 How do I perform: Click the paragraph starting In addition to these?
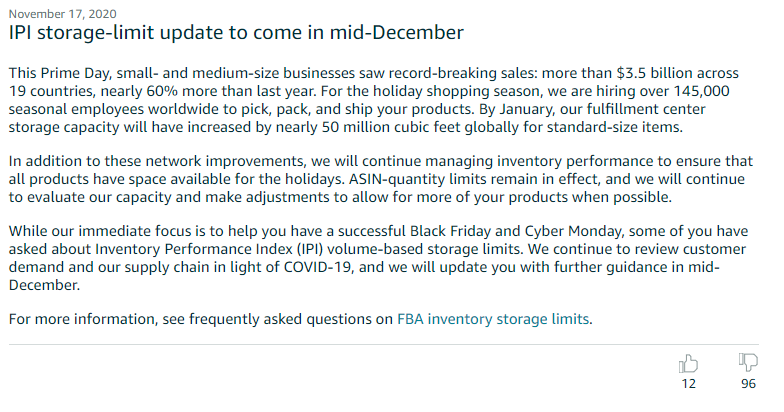(x=380, y=179)
